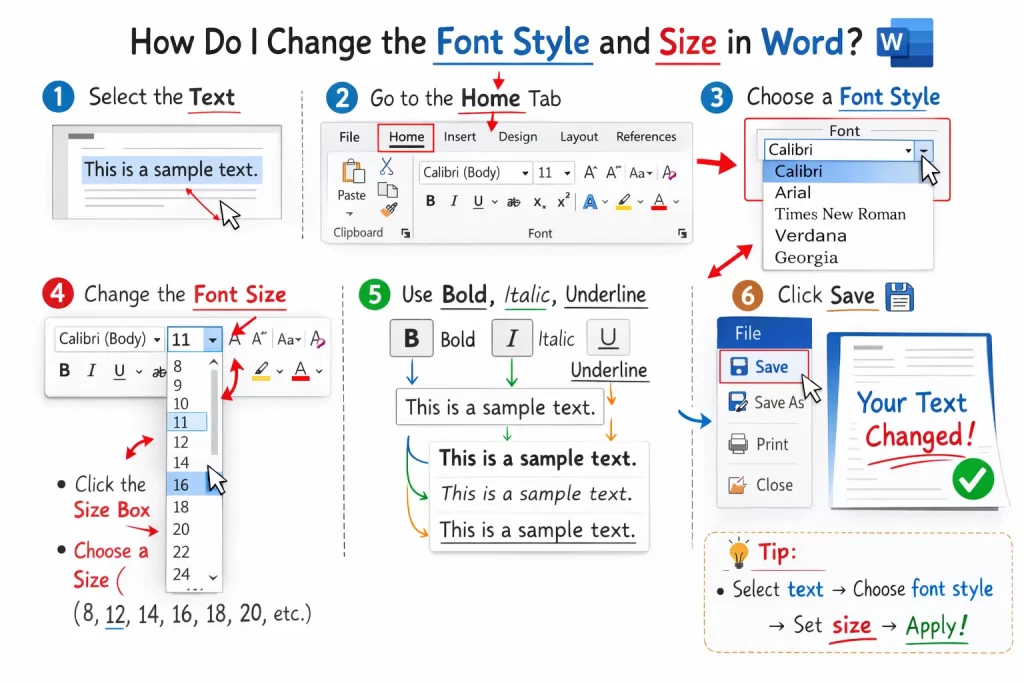1024x683 pixels.
Task: Switch to the Insert tab
Action: point(459,137)
